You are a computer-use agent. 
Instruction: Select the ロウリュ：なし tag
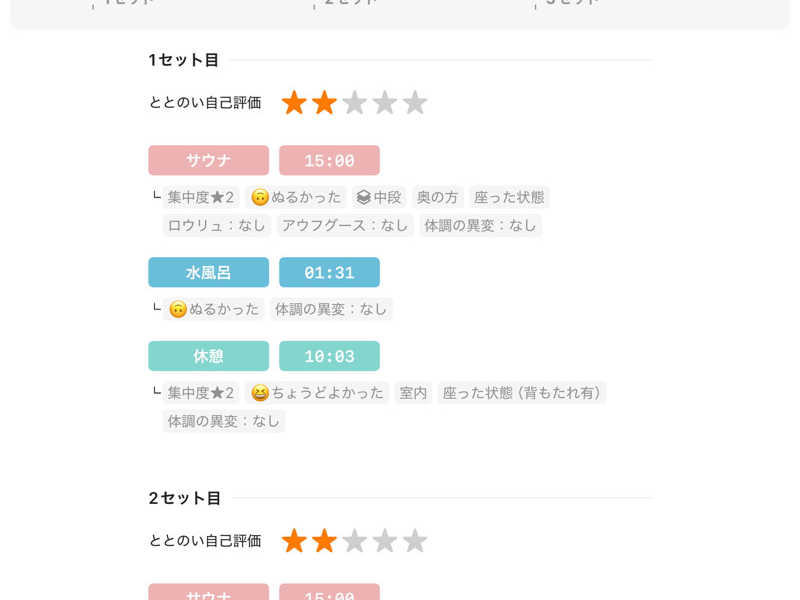click(217, 225)
